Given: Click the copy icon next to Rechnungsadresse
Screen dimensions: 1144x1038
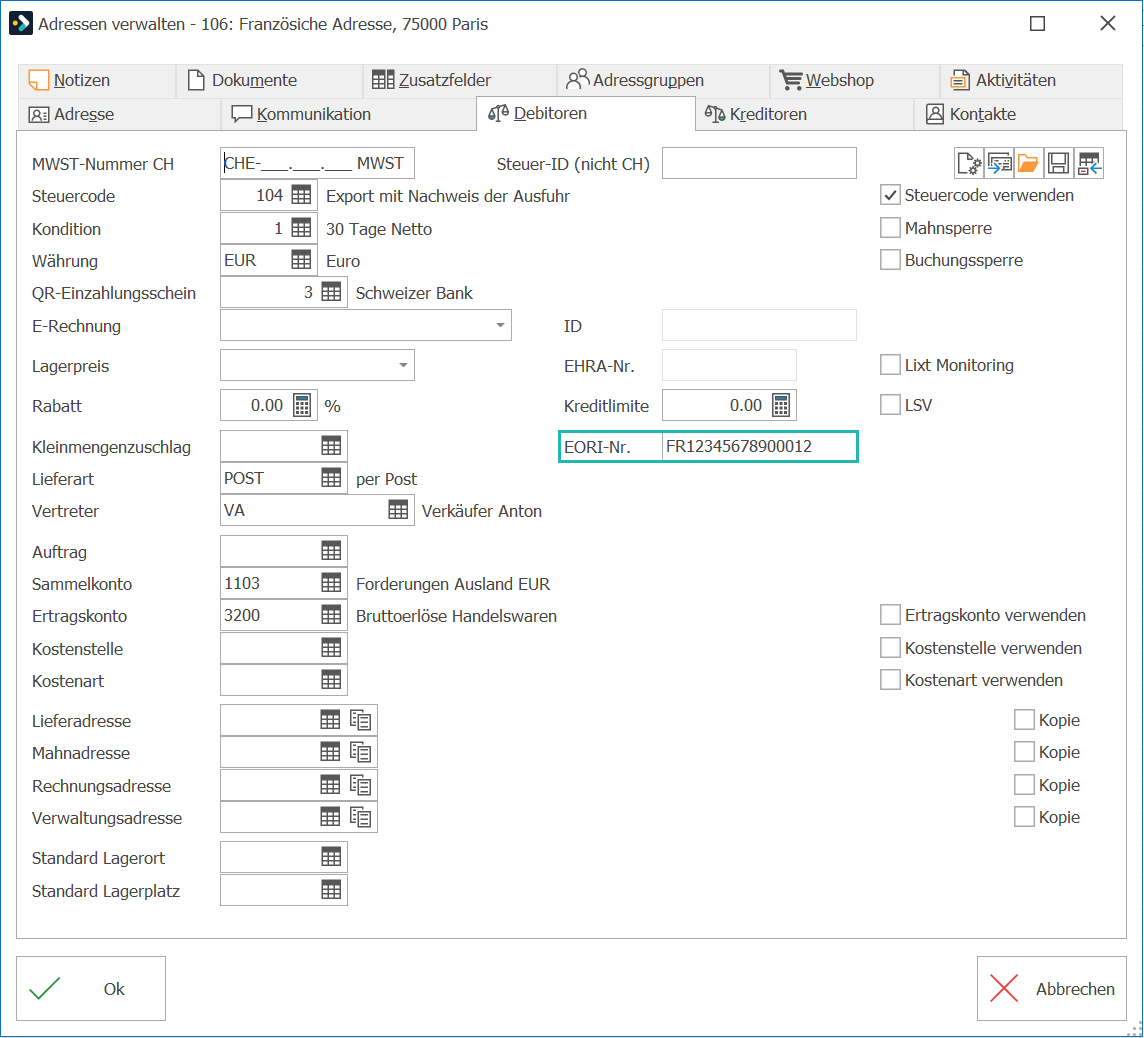Looking at the screenshot, I should click(x=360, y=785).
